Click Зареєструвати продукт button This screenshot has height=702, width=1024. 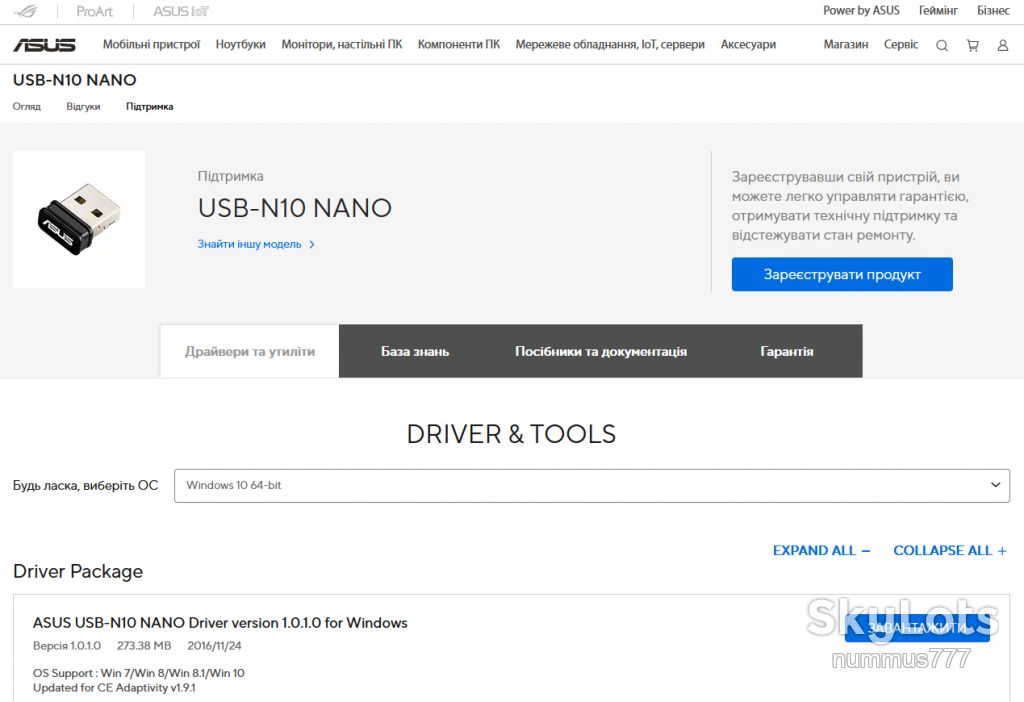coord(842,274)
